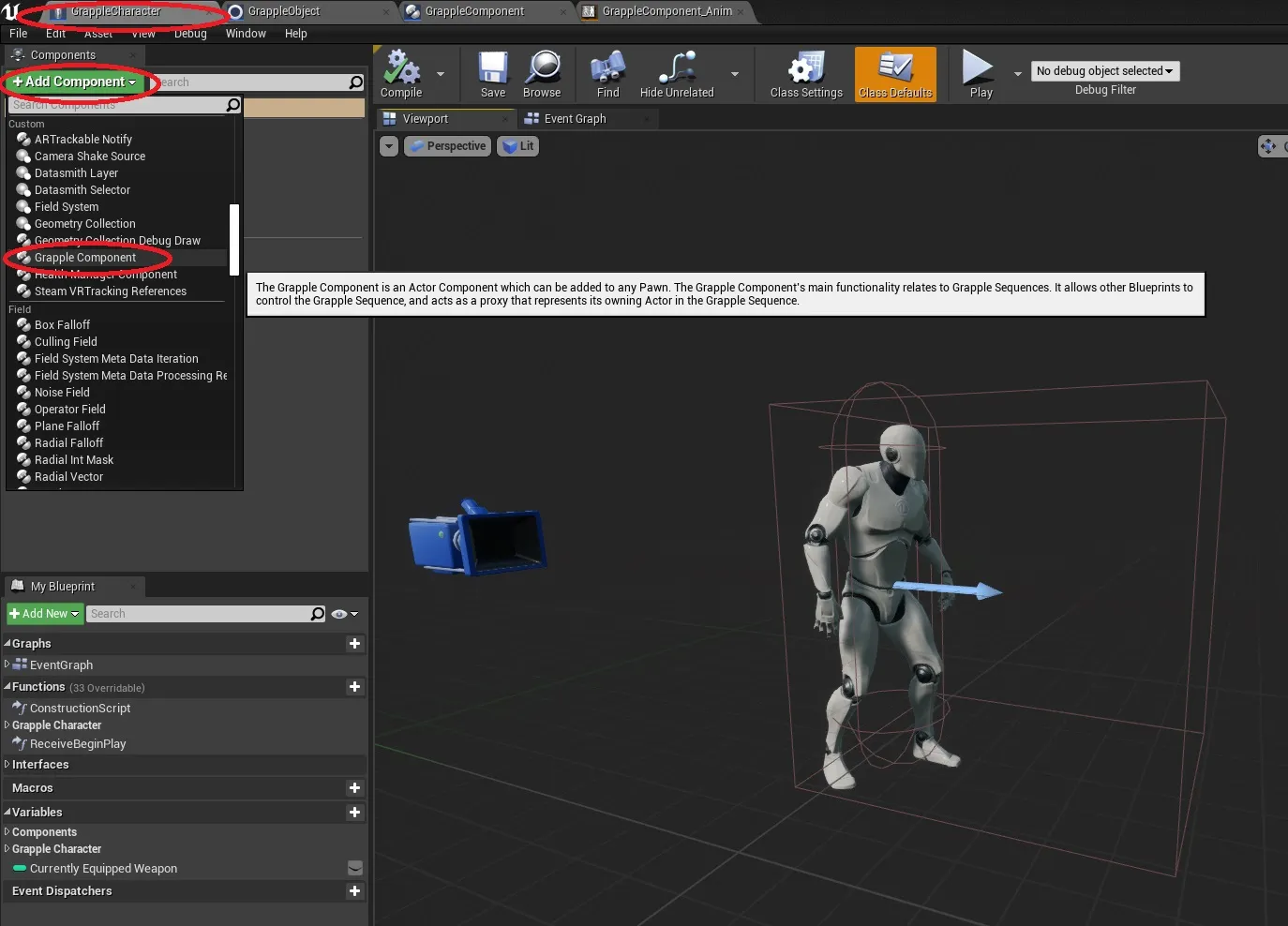Open the Debug menu
The height and width of the screenshot is (926, 1288).
click(190, 34)
